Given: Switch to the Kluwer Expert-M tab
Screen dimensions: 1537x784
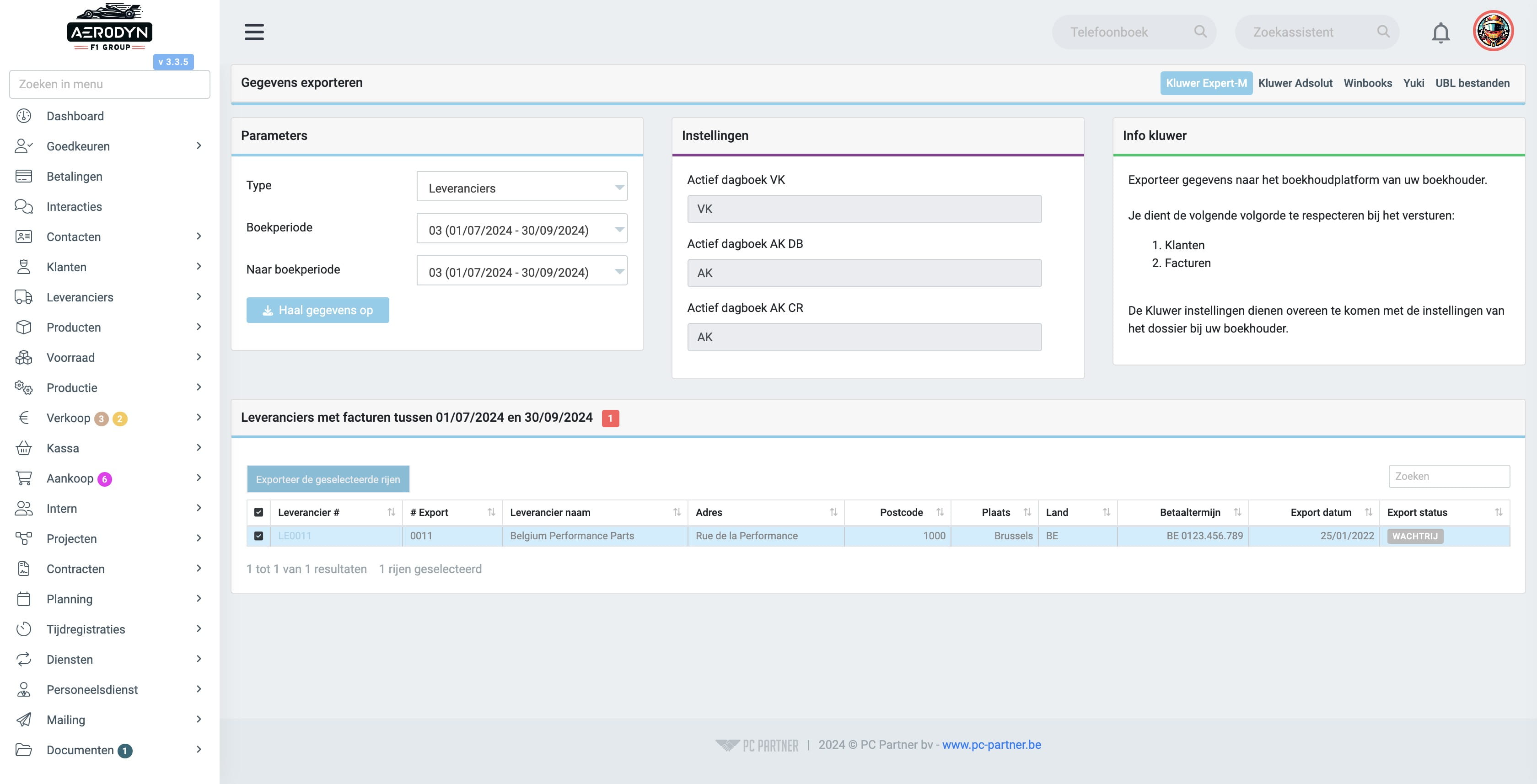Looking at the screenshot, I should point(1206,83).
